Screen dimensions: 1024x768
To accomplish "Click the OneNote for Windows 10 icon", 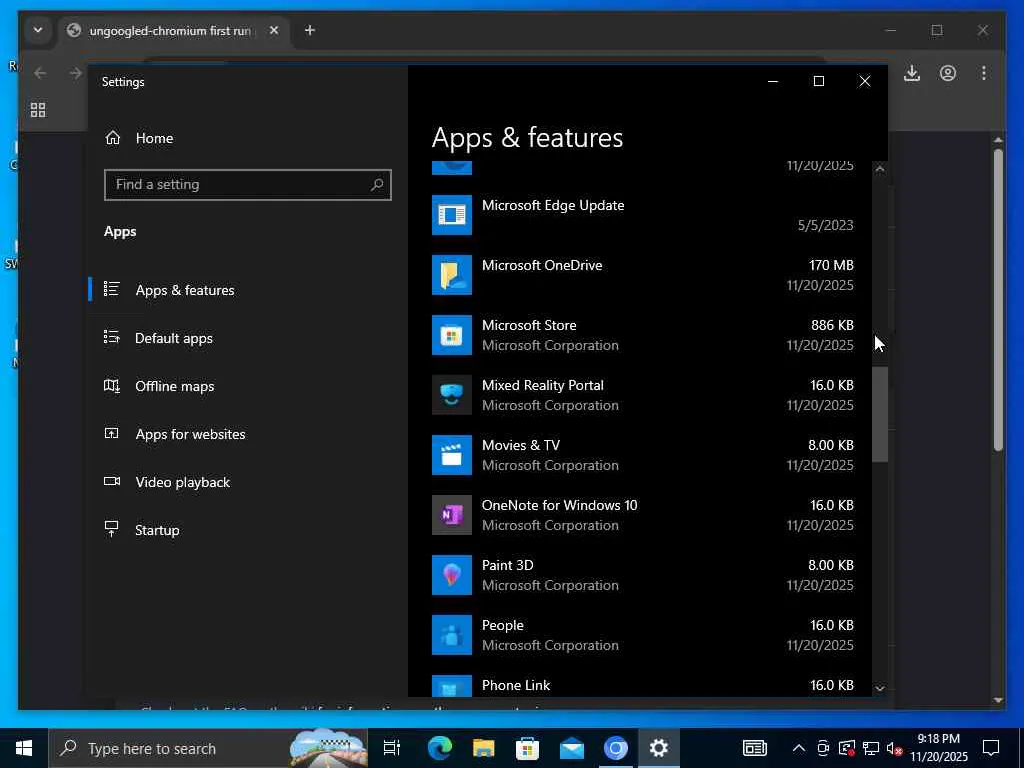I will click(451, 515).
